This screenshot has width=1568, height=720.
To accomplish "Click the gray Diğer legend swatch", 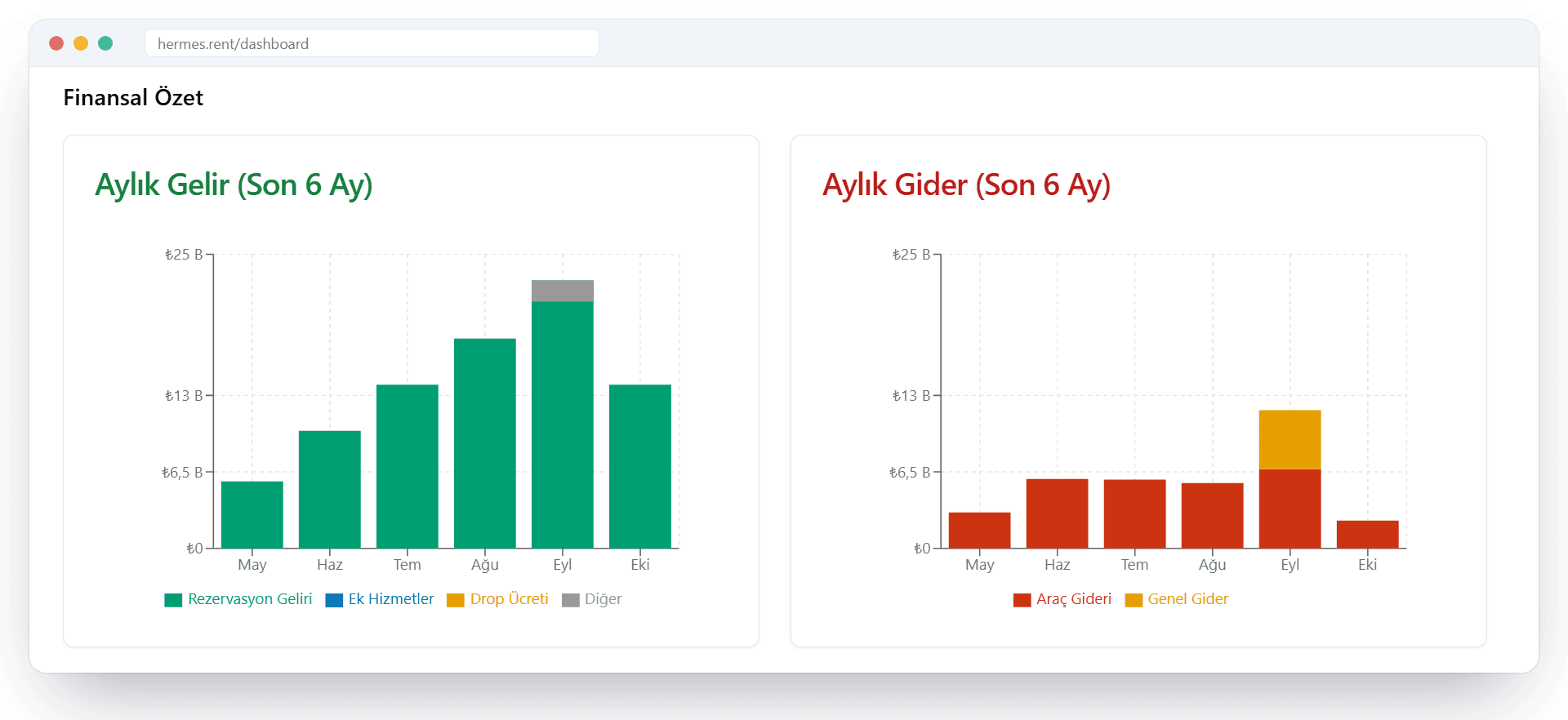I will (x=571, y=600).
